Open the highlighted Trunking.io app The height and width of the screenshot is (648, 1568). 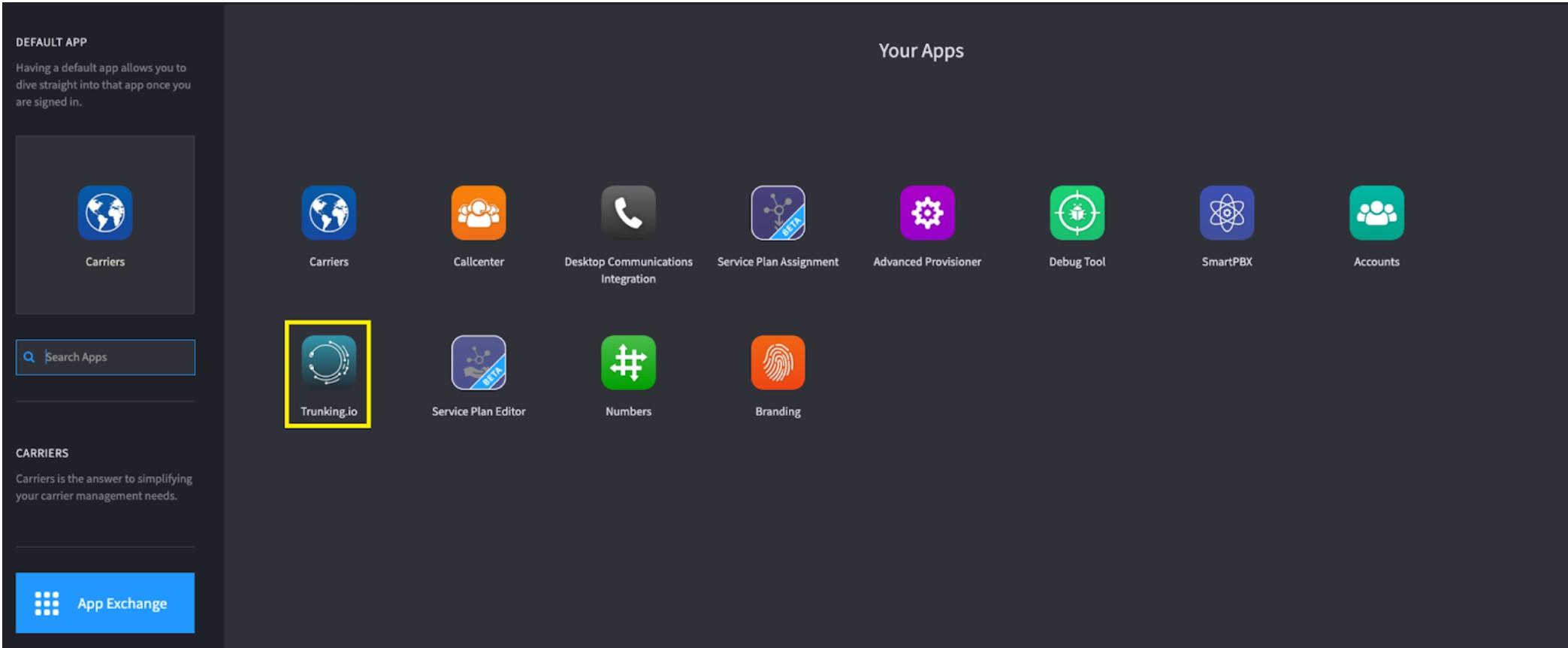(x=328, y=363)
